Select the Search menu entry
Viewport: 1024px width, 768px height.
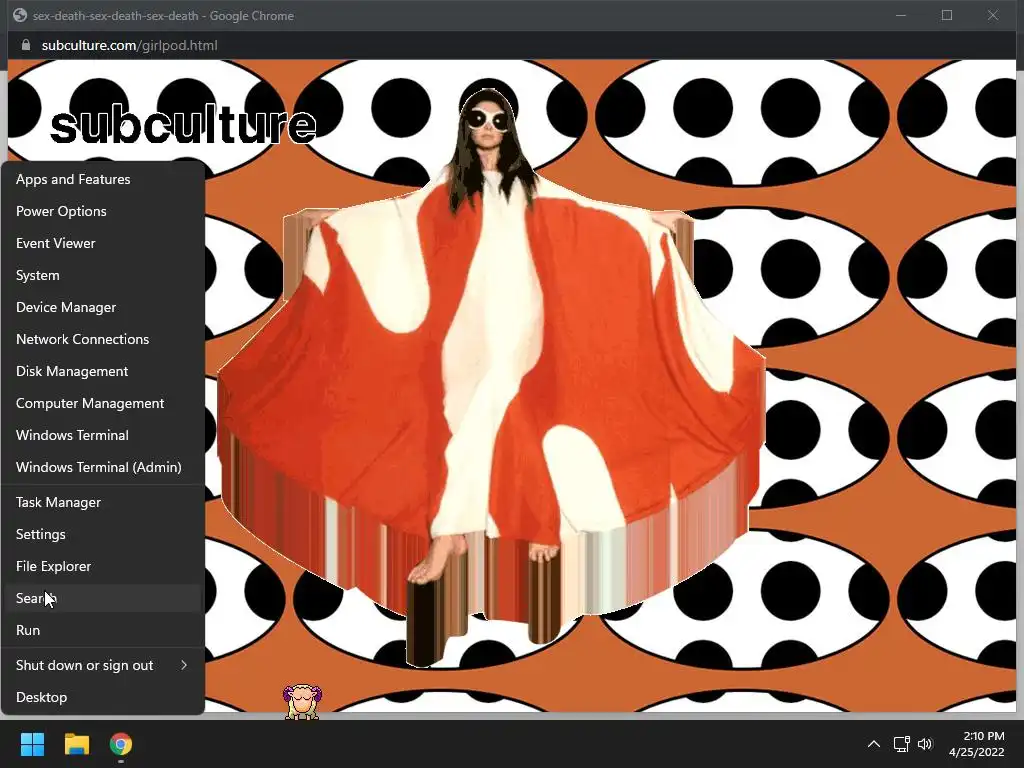[103, 598]
